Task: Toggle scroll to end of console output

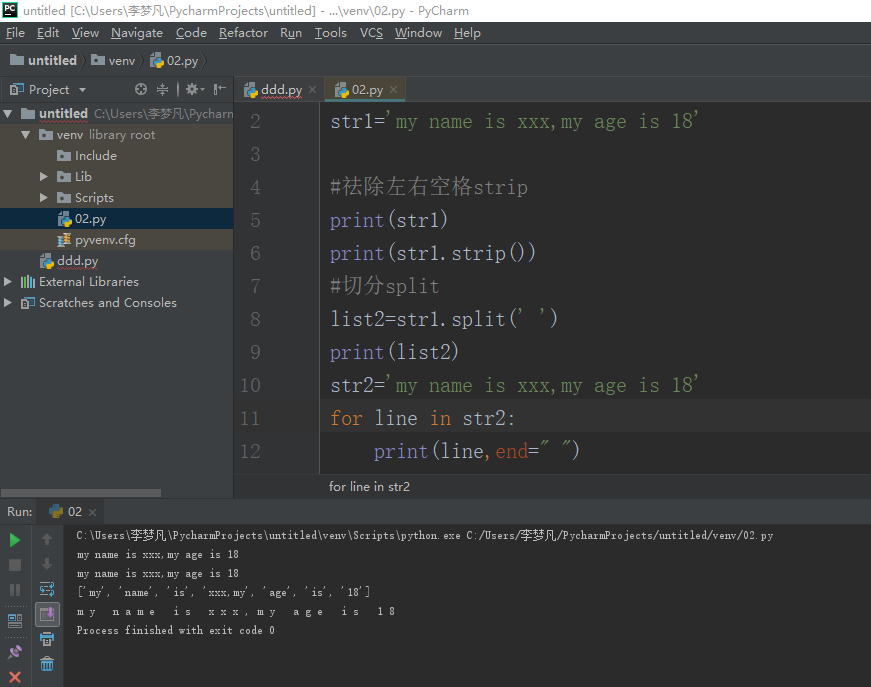Action: click(x=47, y=613)
